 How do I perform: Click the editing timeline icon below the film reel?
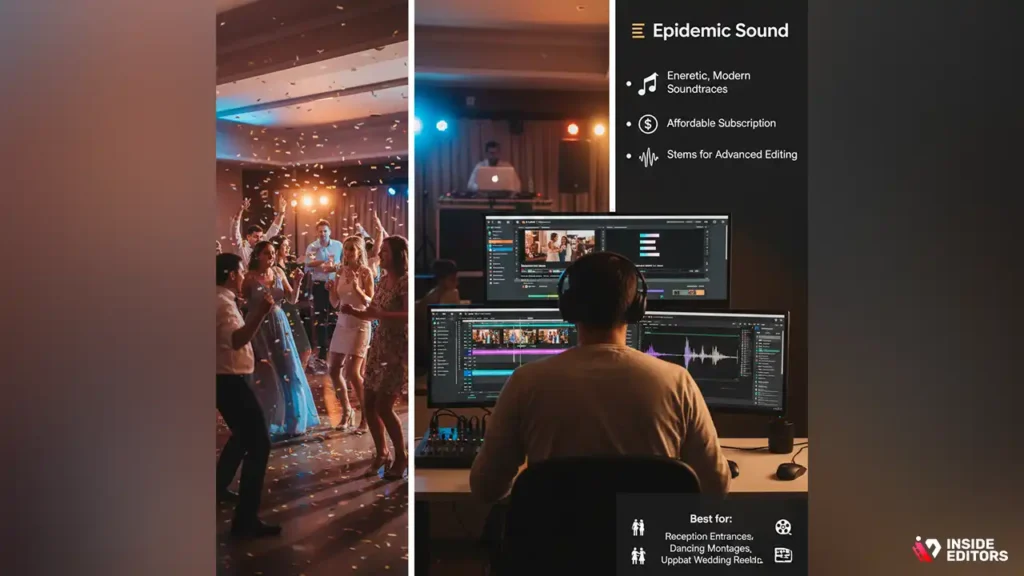click(783, 555)
